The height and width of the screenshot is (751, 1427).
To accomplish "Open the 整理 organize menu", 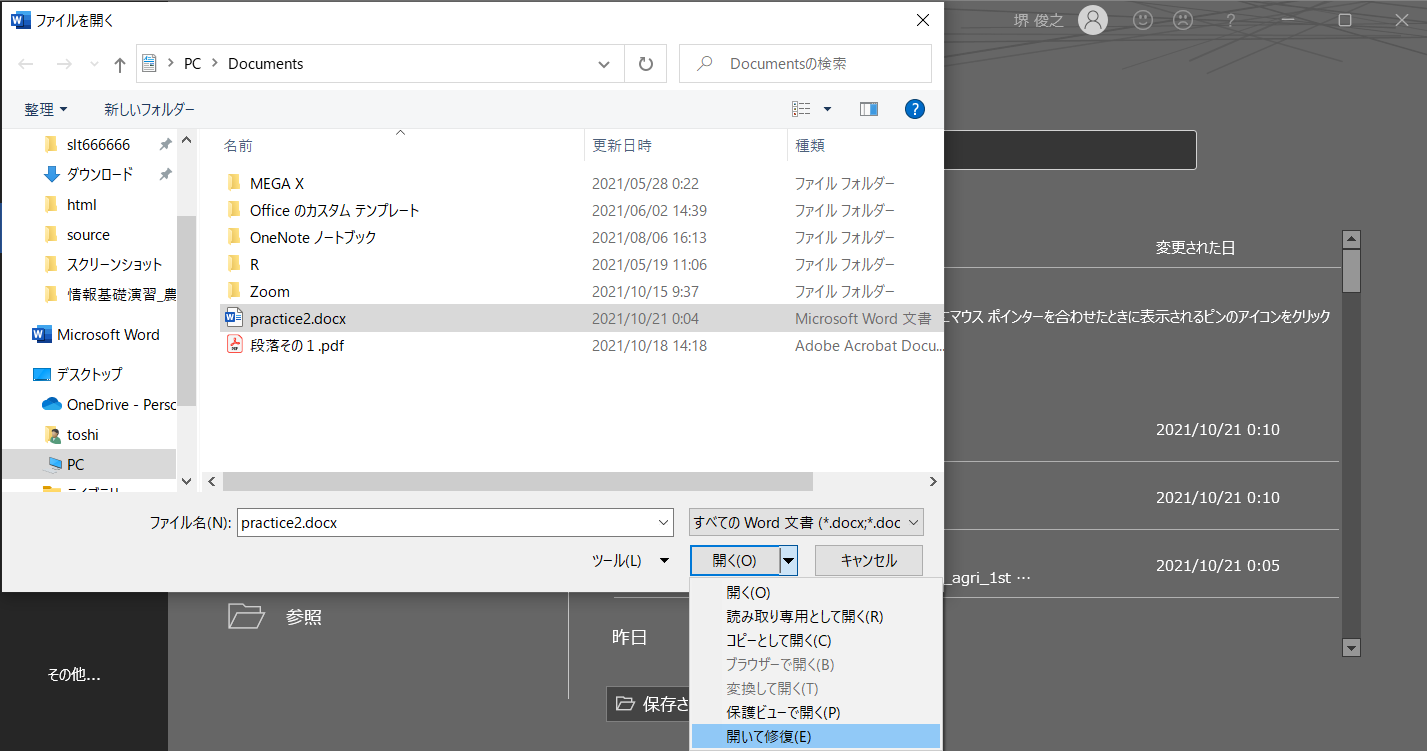I will click(x=46, y=109).
